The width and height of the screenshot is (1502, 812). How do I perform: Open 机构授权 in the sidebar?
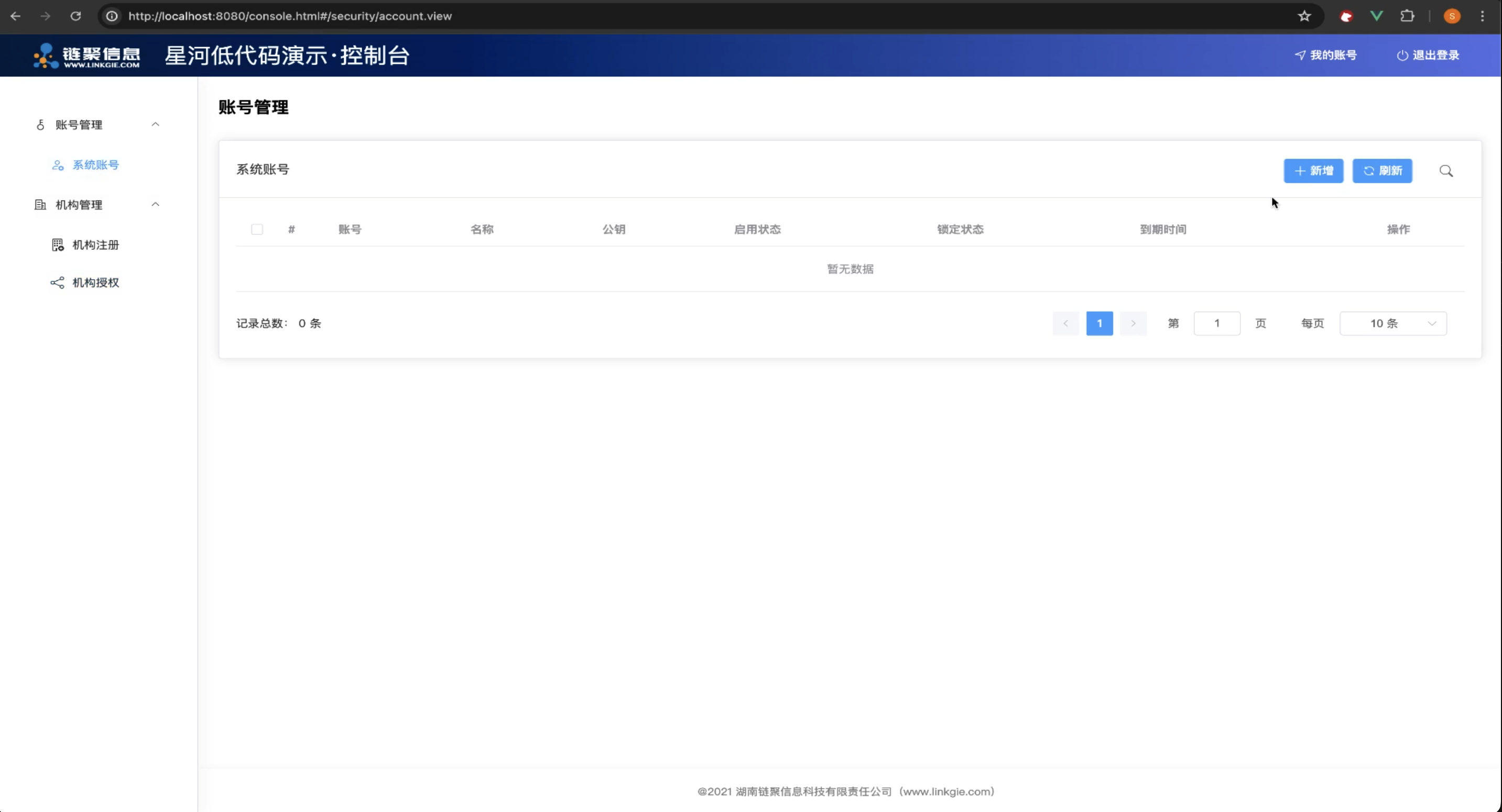[x=95, y=283]
